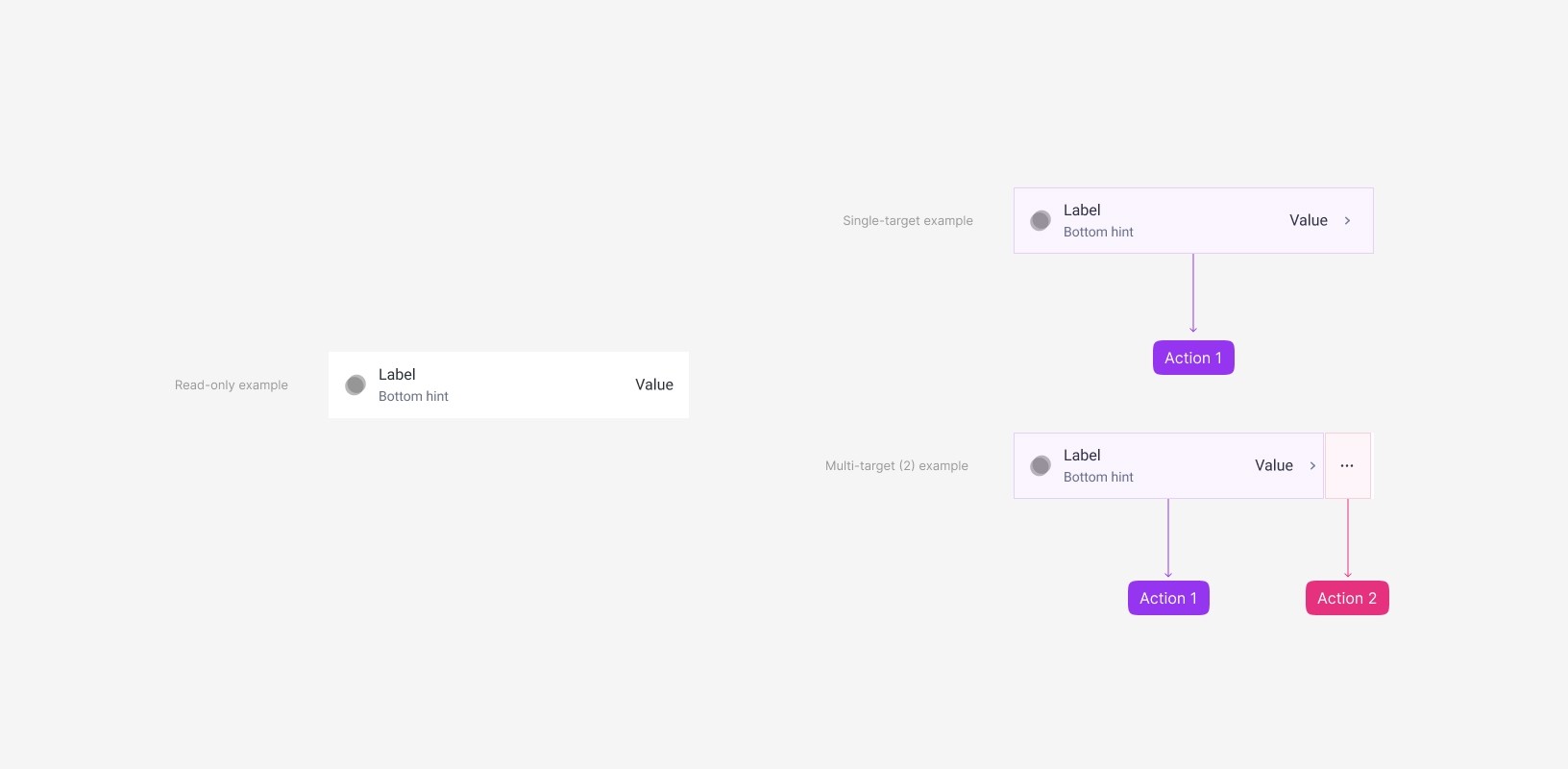
Task: Click Action 1 below the multi-target example
Action: (1168, 597)
